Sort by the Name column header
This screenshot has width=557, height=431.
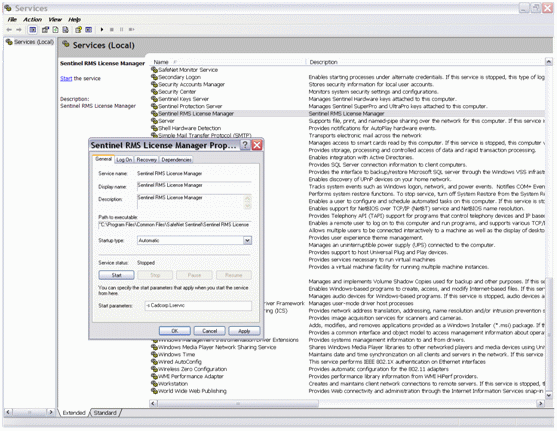(x=227, y=62)
